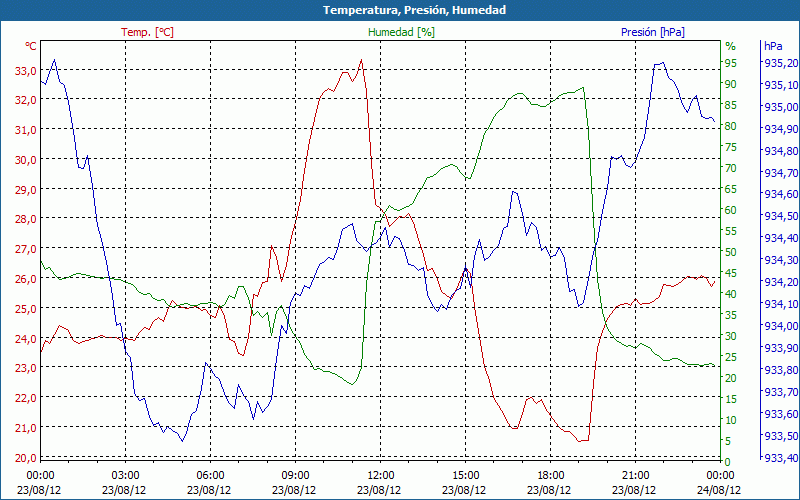Screen dimensions: 800x500
Task: Click humidity axis value '55'
Action: tap(731, 231)
